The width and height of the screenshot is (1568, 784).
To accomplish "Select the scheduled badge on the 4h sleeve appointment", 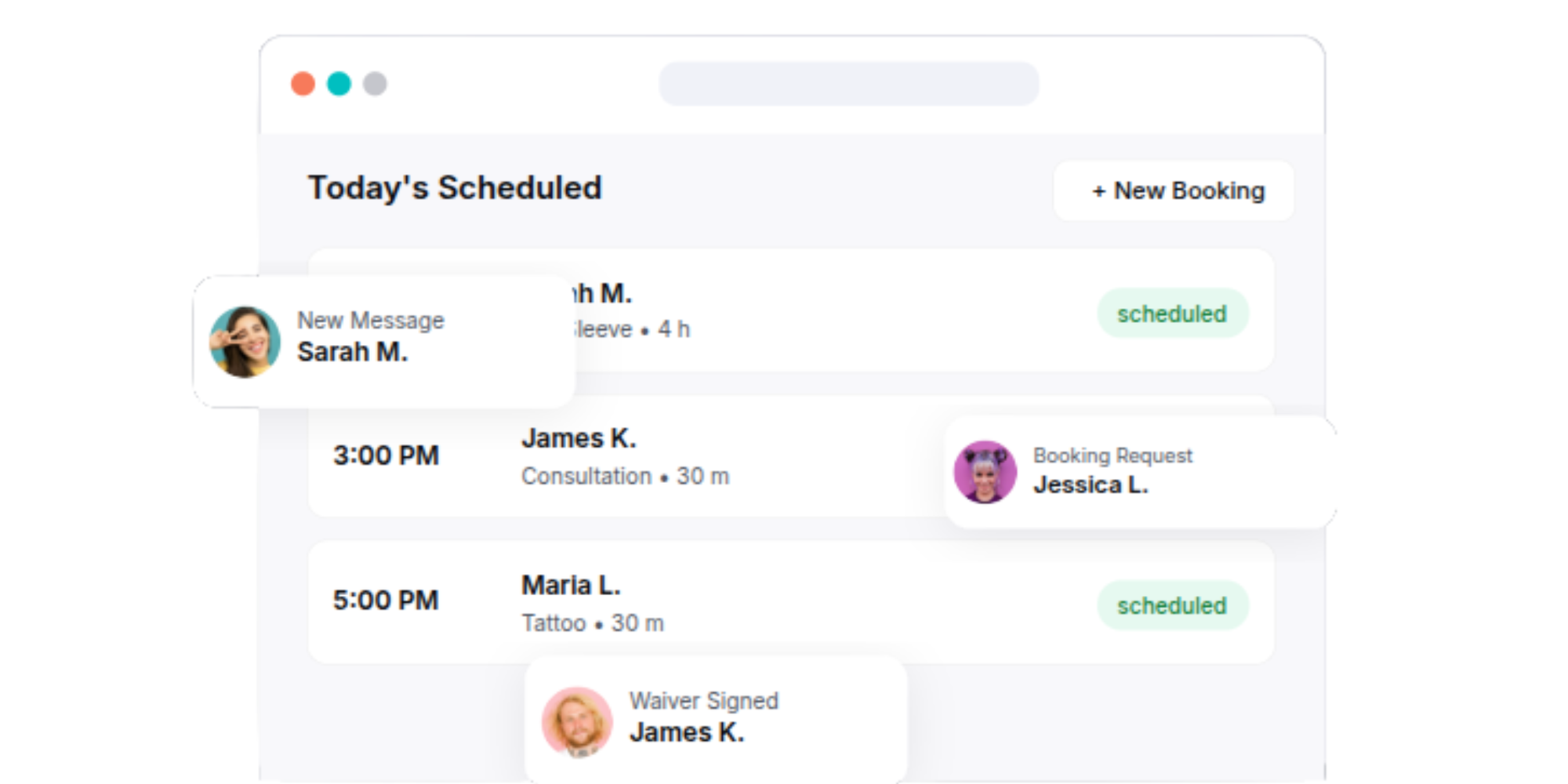I will click(1173, 313).
